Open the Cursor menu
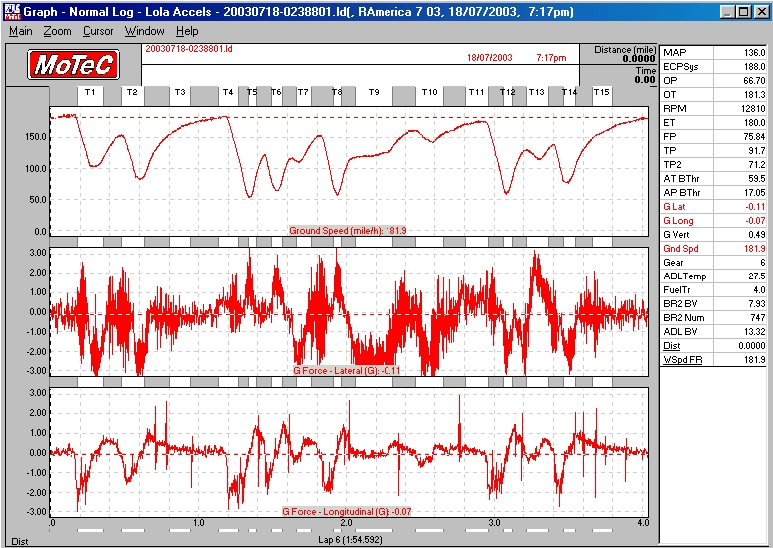This screenshot has width=773, height=548. [x=98, y=31]
